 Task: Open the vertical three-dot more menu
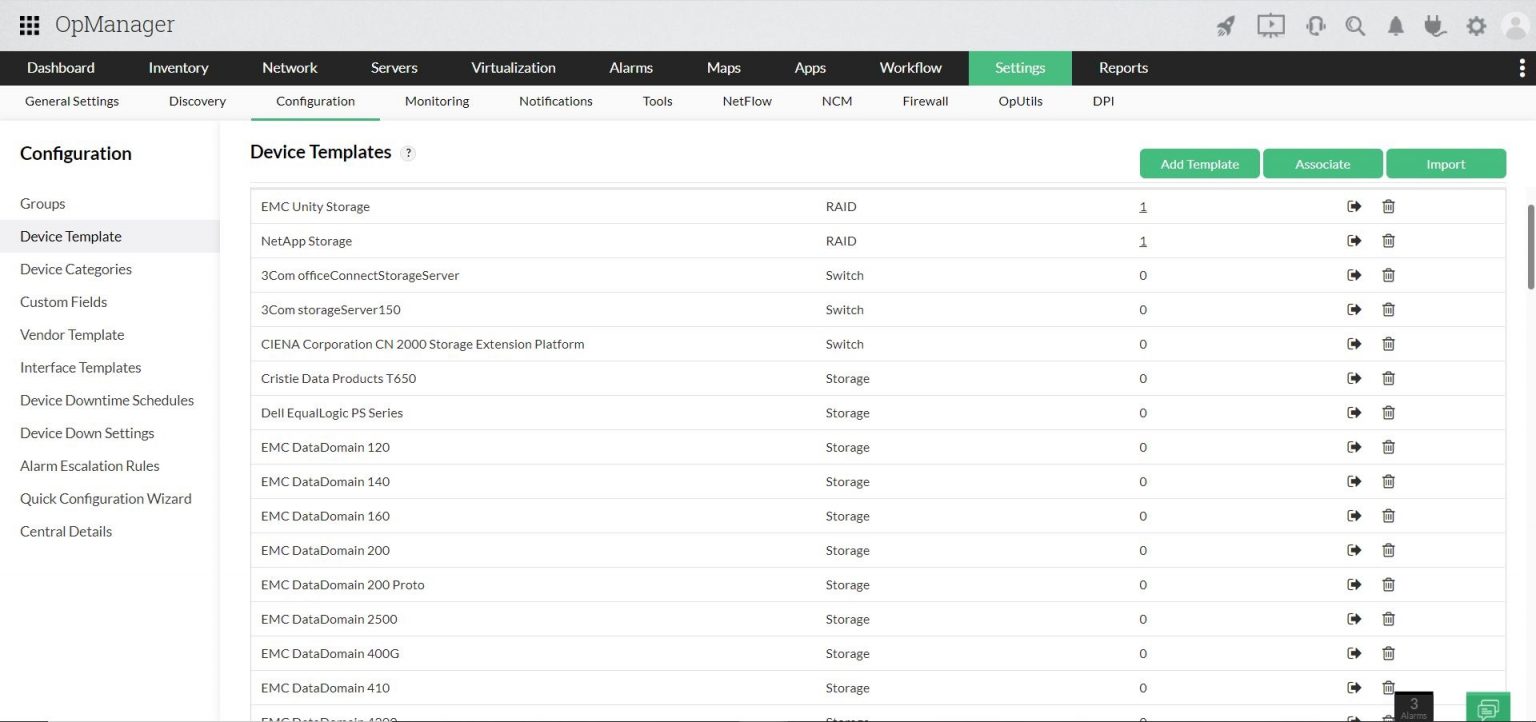pyautogui.click(x=1522, y=68)
